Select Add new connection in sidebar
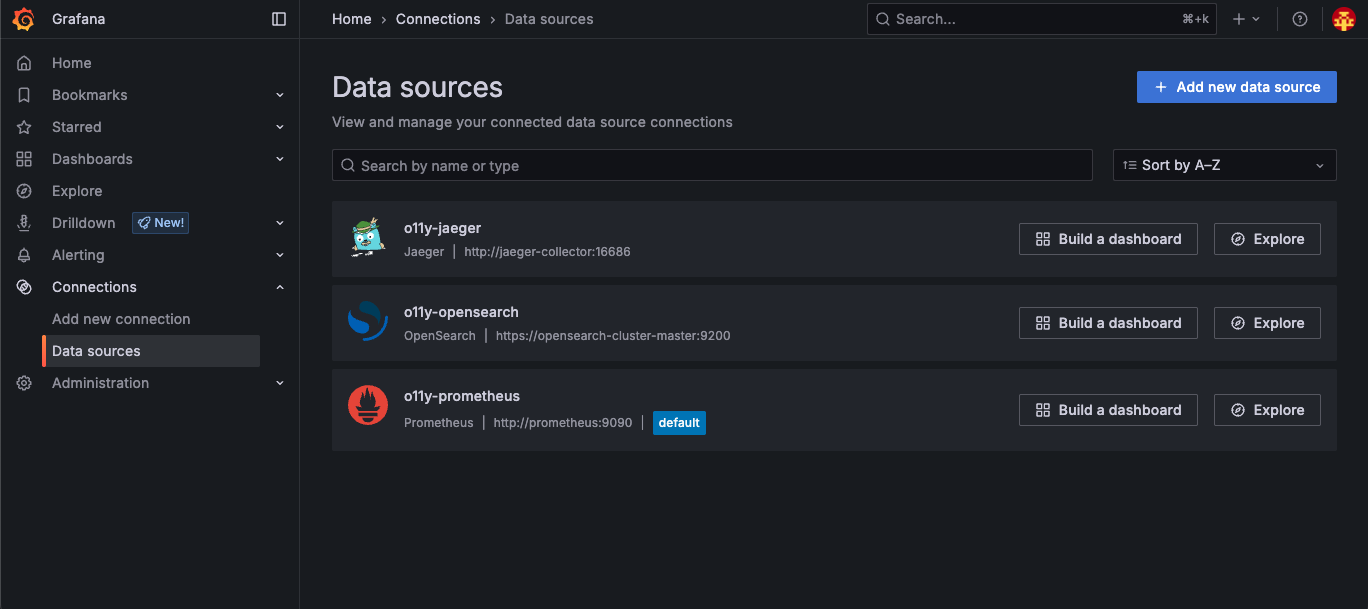 point(121,319)
